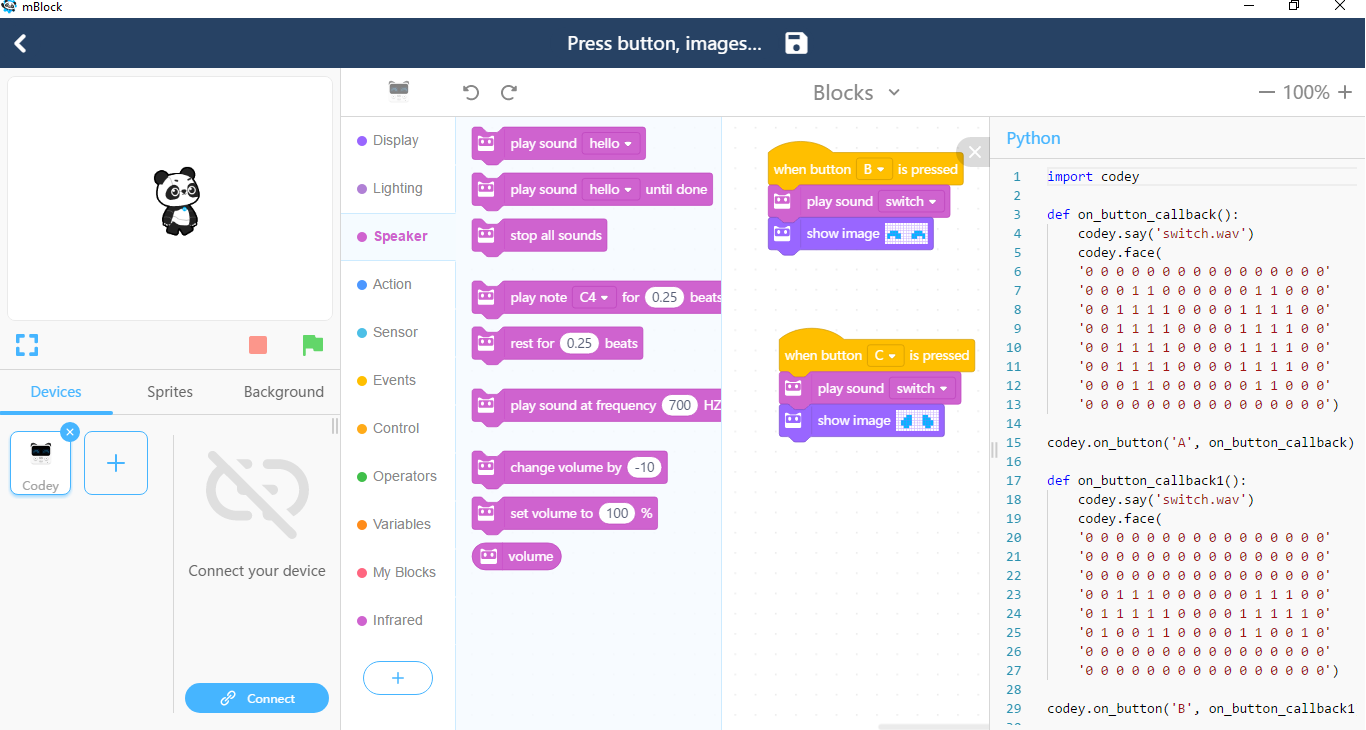Click the Codey robot icon above the block palette
The width and height of the screenshot is (1366, 730).
(x=399, y=91)
